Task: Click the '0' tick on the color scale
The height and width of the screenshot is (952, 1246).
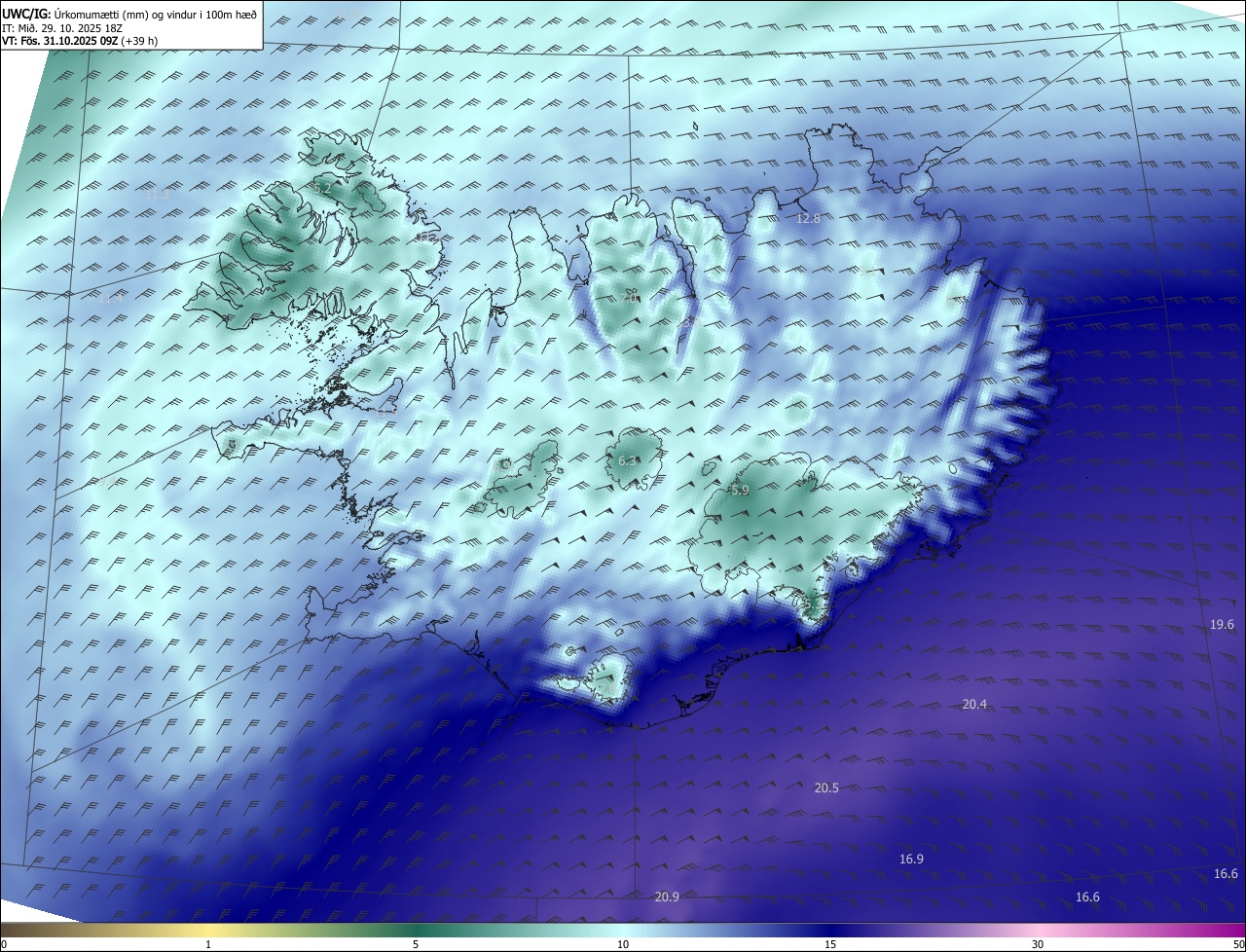Action: 4,944
